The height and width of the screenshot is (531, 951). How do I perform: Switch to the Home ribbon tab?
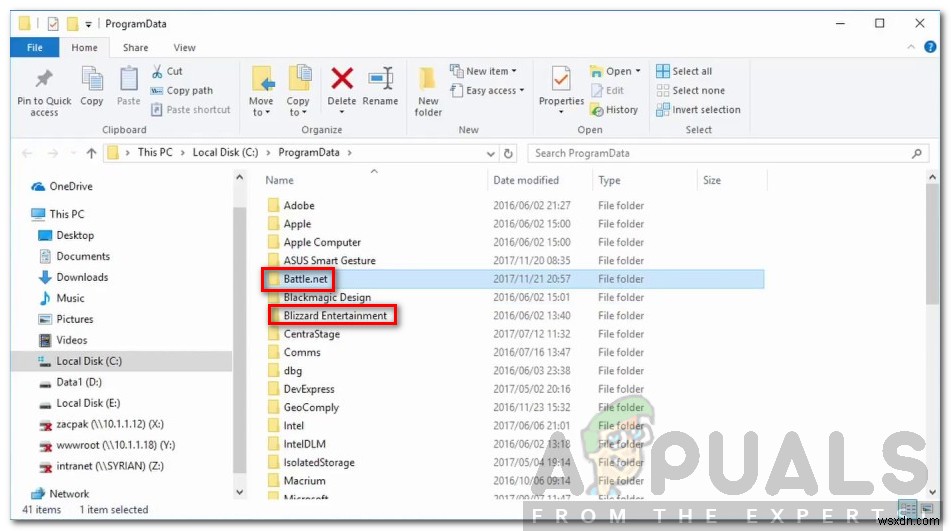[x=84, y=47]
